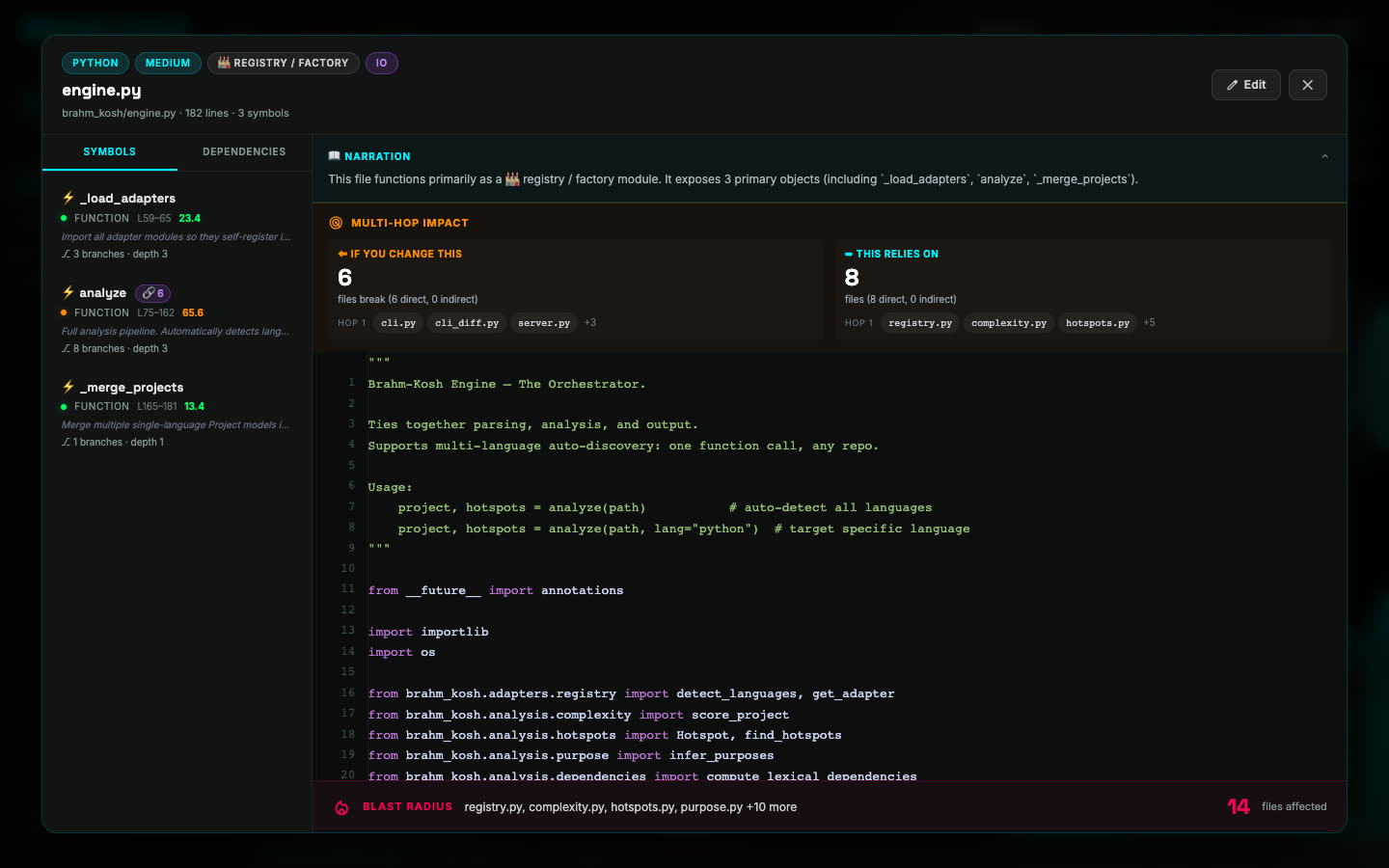The width and height of the screenshot is (1389, 868).
Task: Click the Multi-Hop Impact target icon
Action: 336,223
